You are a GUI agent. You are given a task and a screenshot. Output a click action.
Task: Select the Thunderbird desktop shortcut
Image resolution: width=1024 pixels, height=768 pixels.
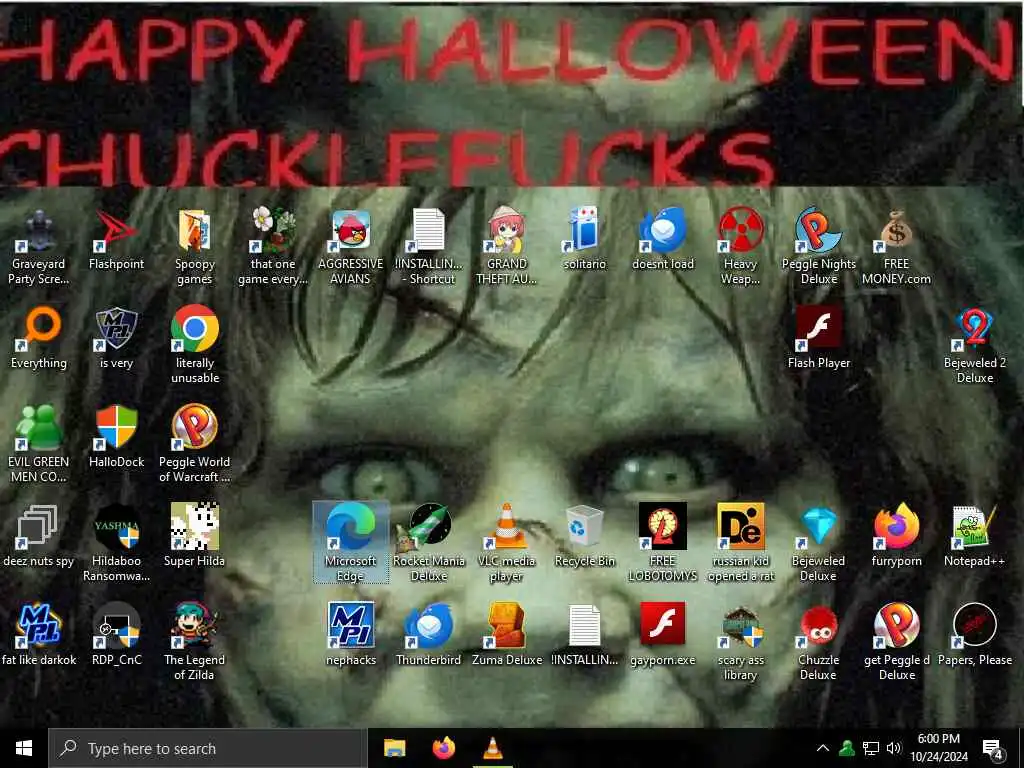point(429,635)
